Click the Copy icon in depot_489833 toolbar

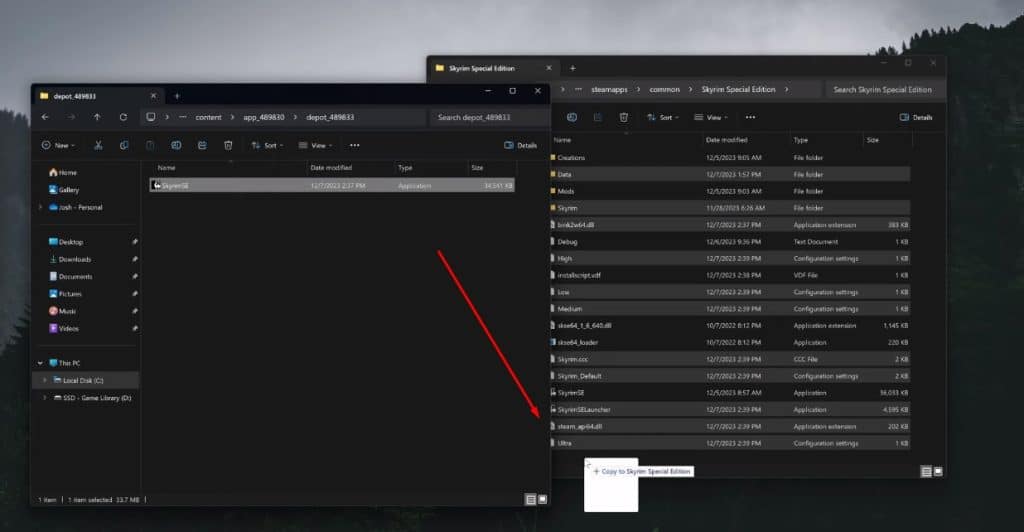(124, 145)
